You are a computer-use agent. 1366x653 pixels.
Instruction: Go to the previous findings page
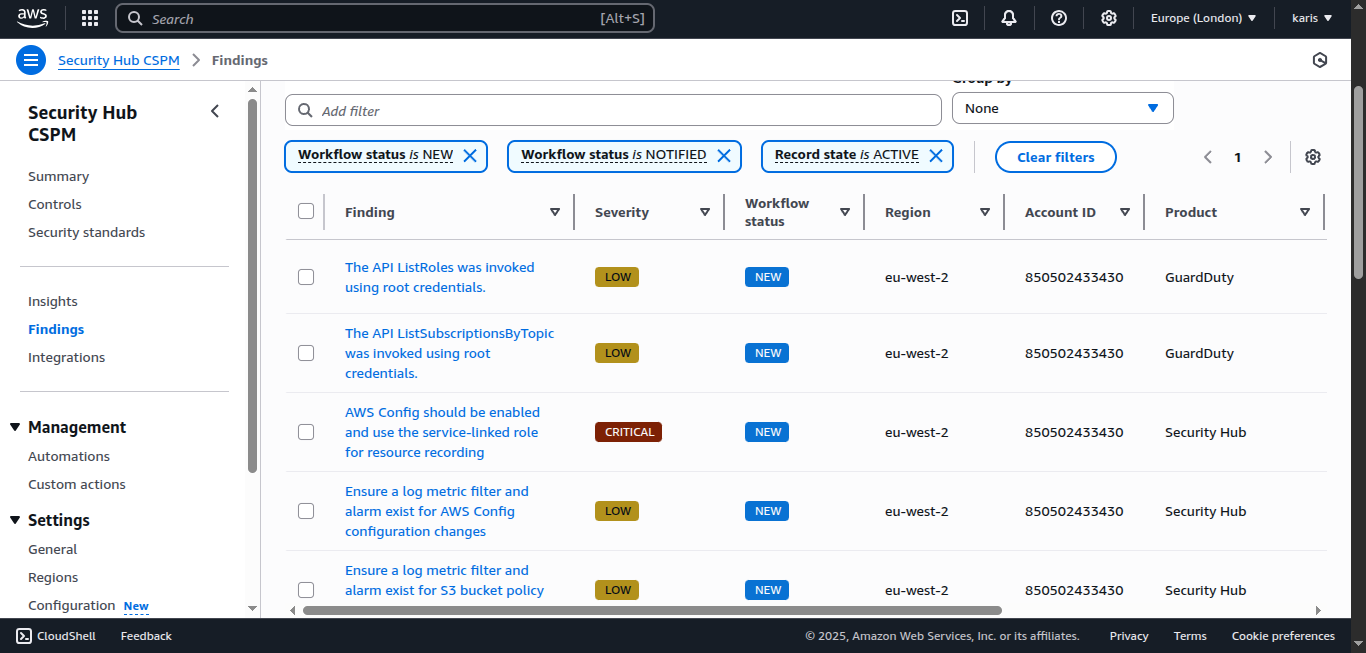1208,157
